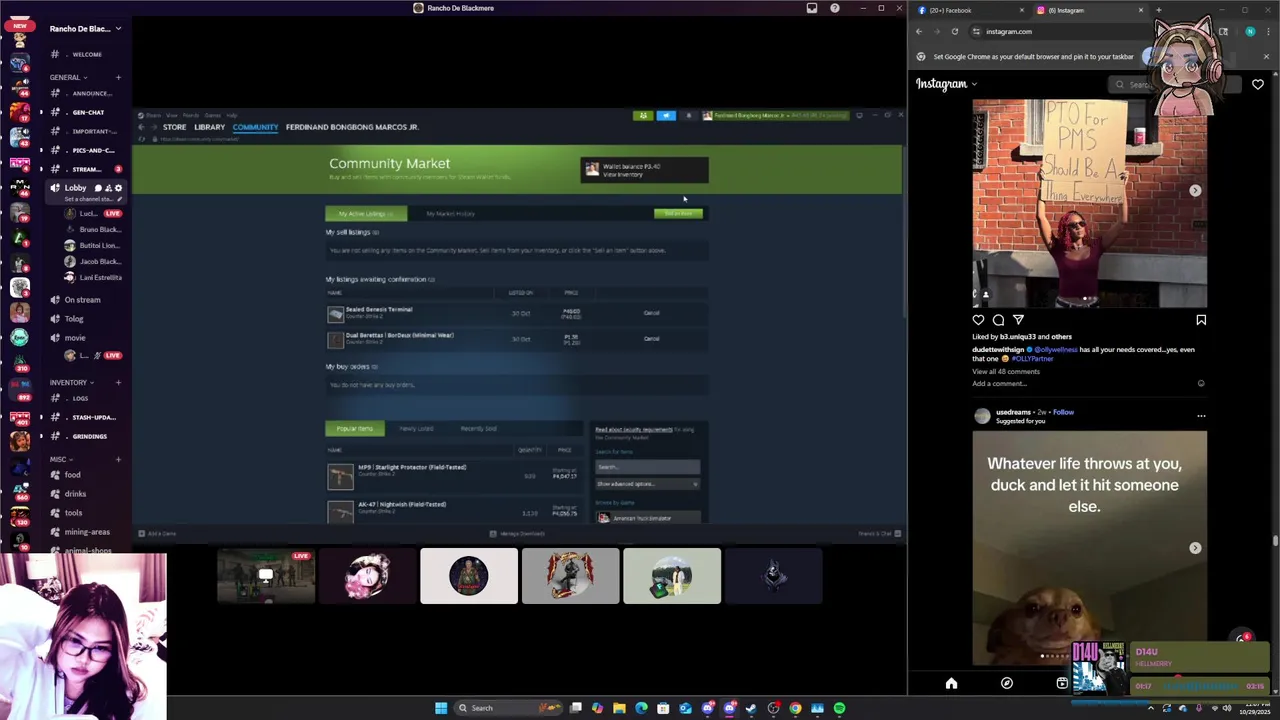Open the gen-chat text channel
The width and height of the screenshot is (1280, 720).
(88, 112)
